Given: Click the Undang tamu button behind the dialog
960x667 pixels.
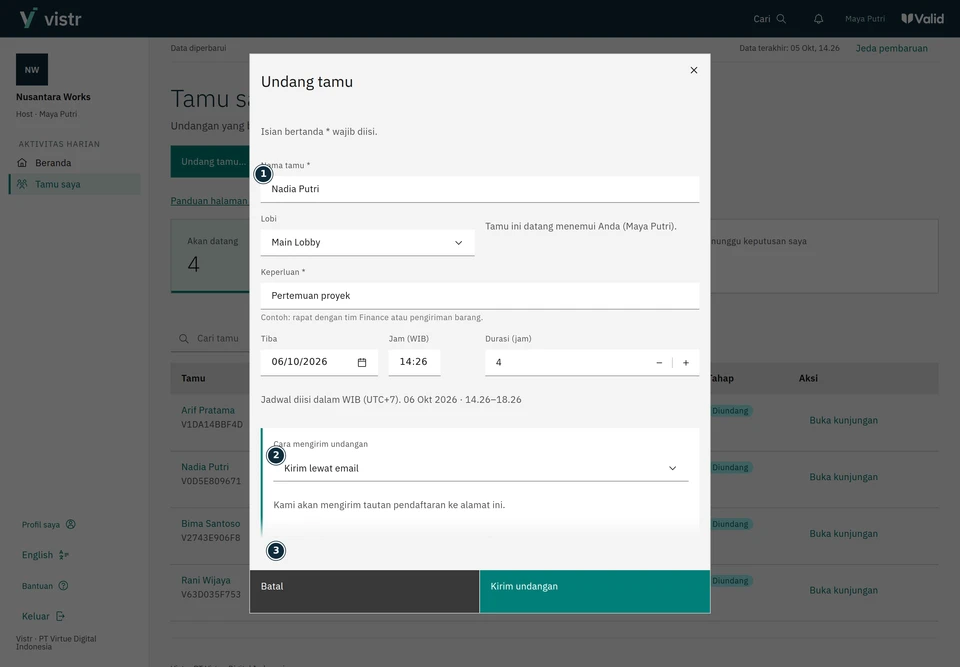Looking at the screenshot, I should point(210,162).
